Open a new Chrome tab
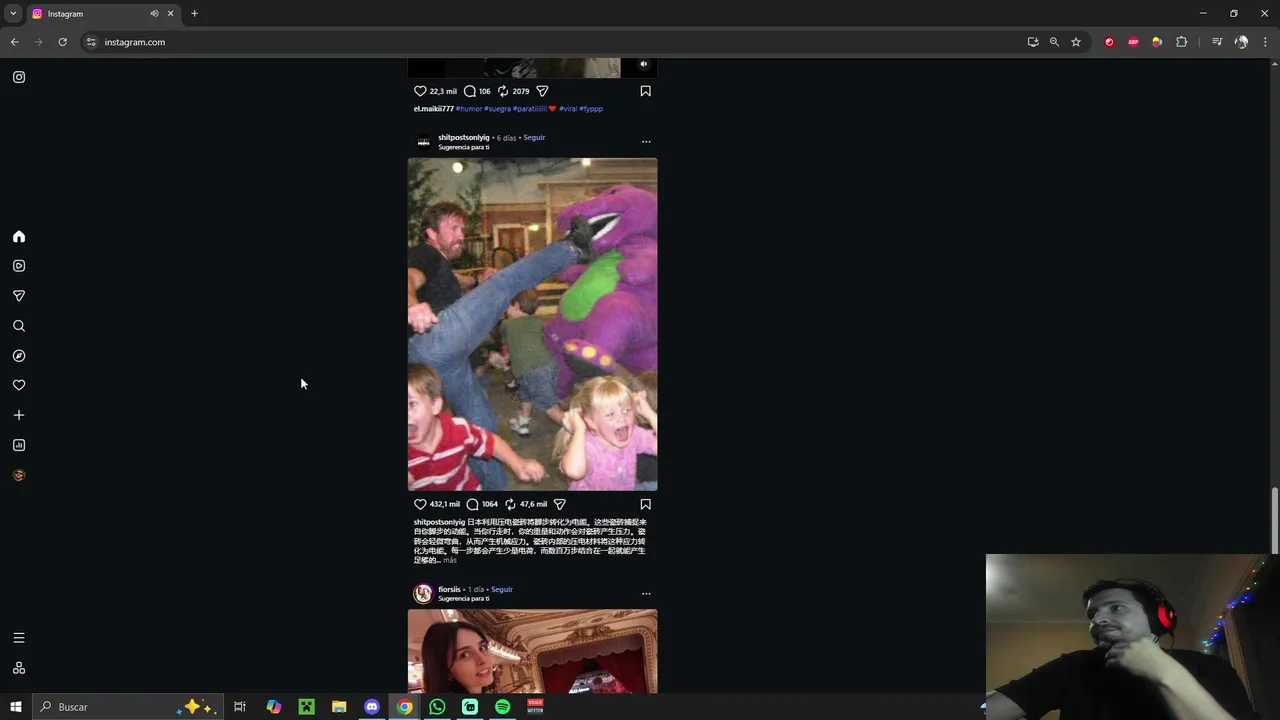The height and width of the screenshot is (720, 1280). 194,14
